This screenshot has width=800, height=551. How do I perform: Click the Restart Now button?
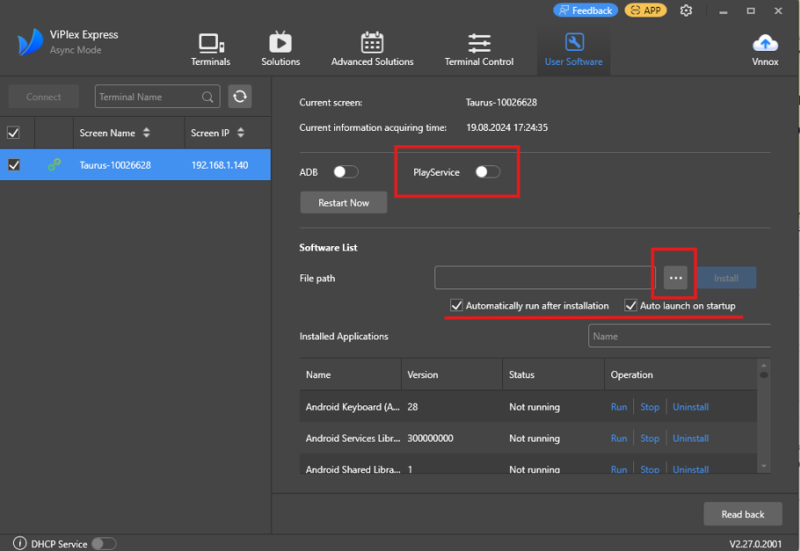(343, 203)
